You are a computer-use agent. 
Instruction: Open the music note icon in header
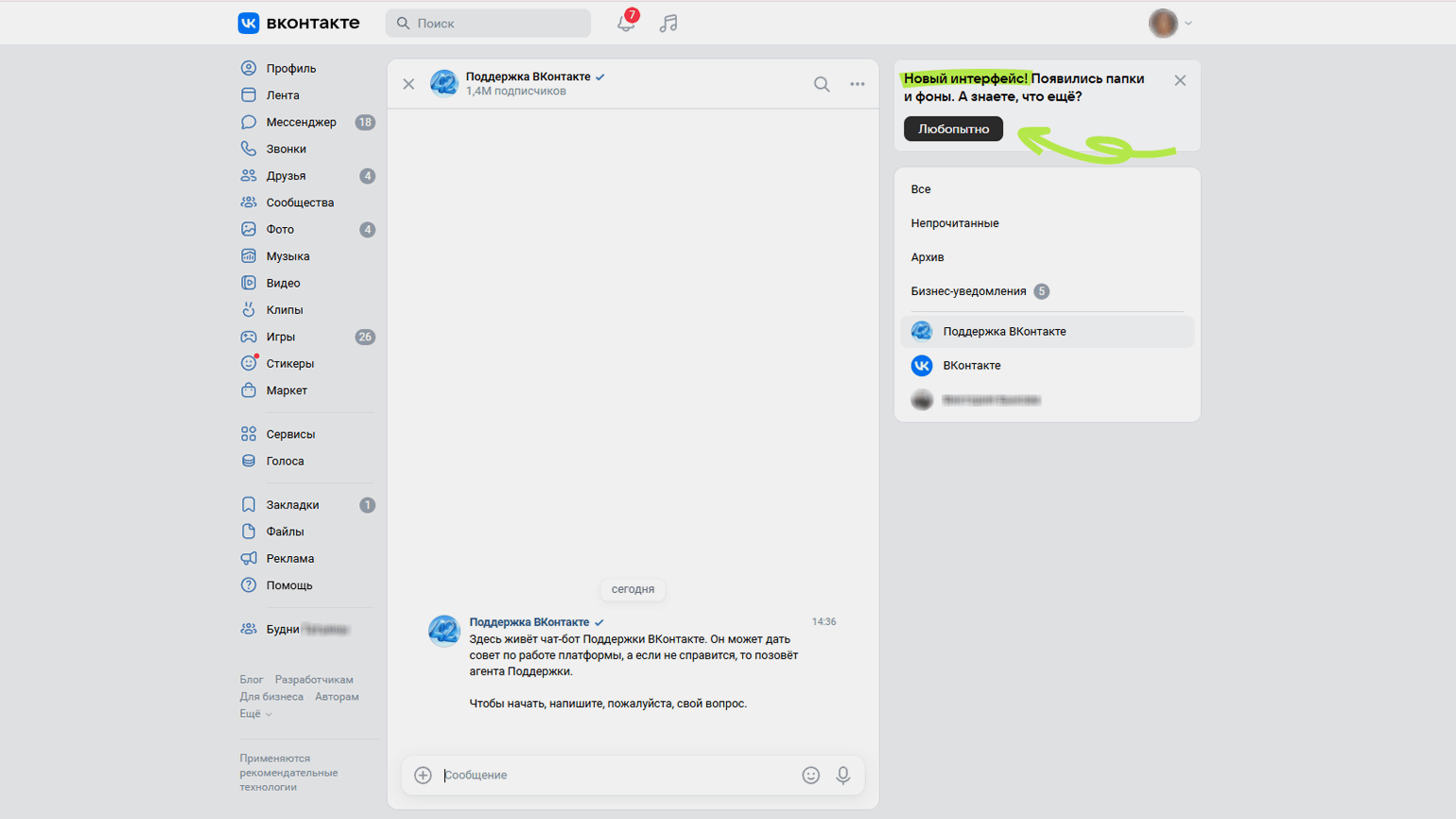pyautogui.click(x=668, y=24)
